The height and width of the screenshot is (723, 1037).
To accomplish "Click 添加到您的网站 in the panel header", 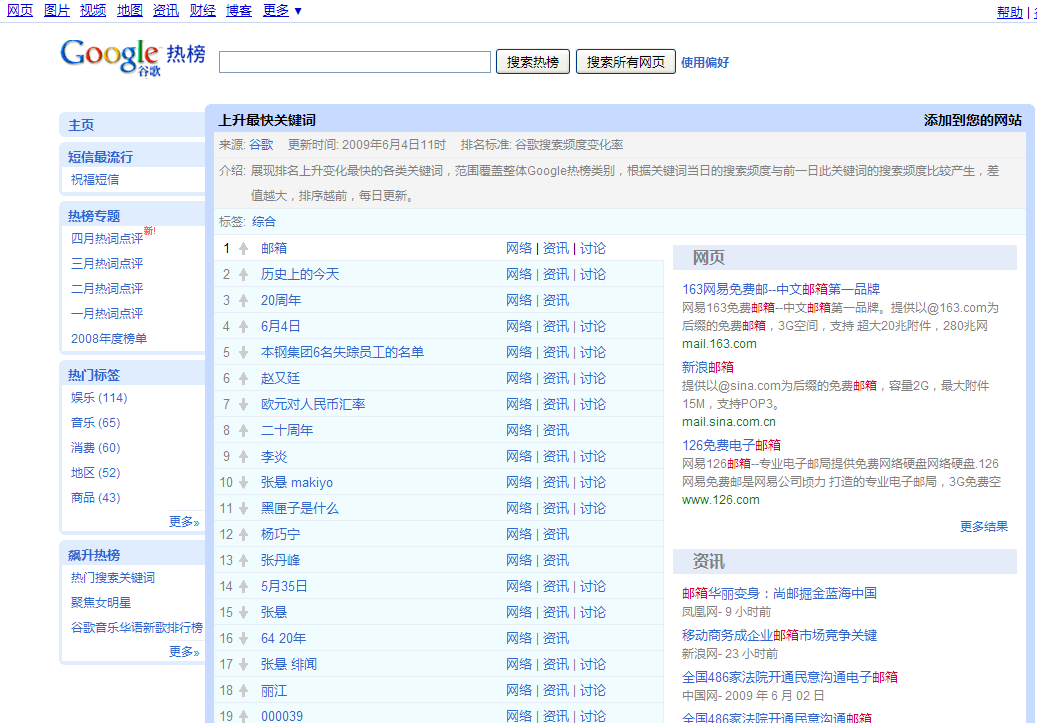I will pos(973,120).
